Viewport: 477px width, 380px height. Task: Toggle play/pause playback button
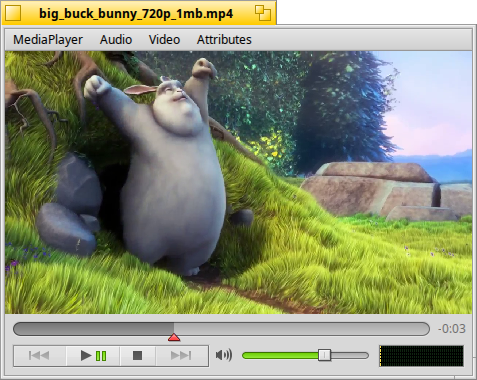93,356
